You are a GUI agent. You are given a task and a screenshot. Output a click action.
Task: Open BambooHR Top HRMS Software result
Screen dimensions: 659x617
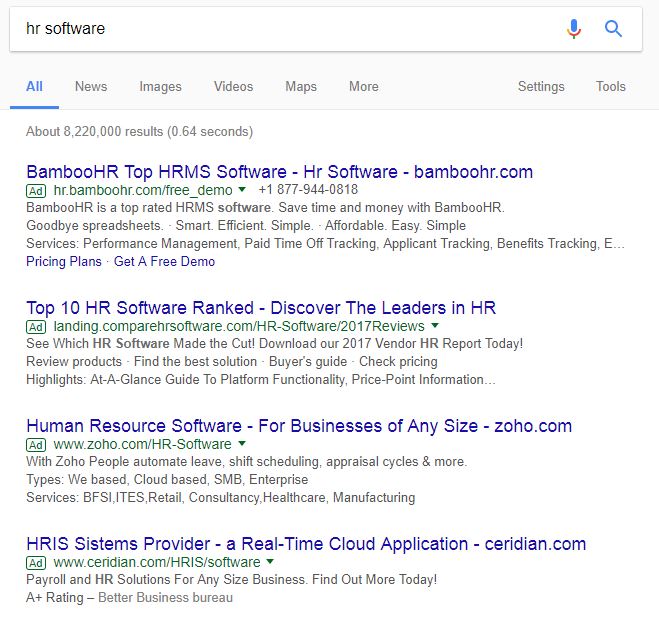(279, 172)
